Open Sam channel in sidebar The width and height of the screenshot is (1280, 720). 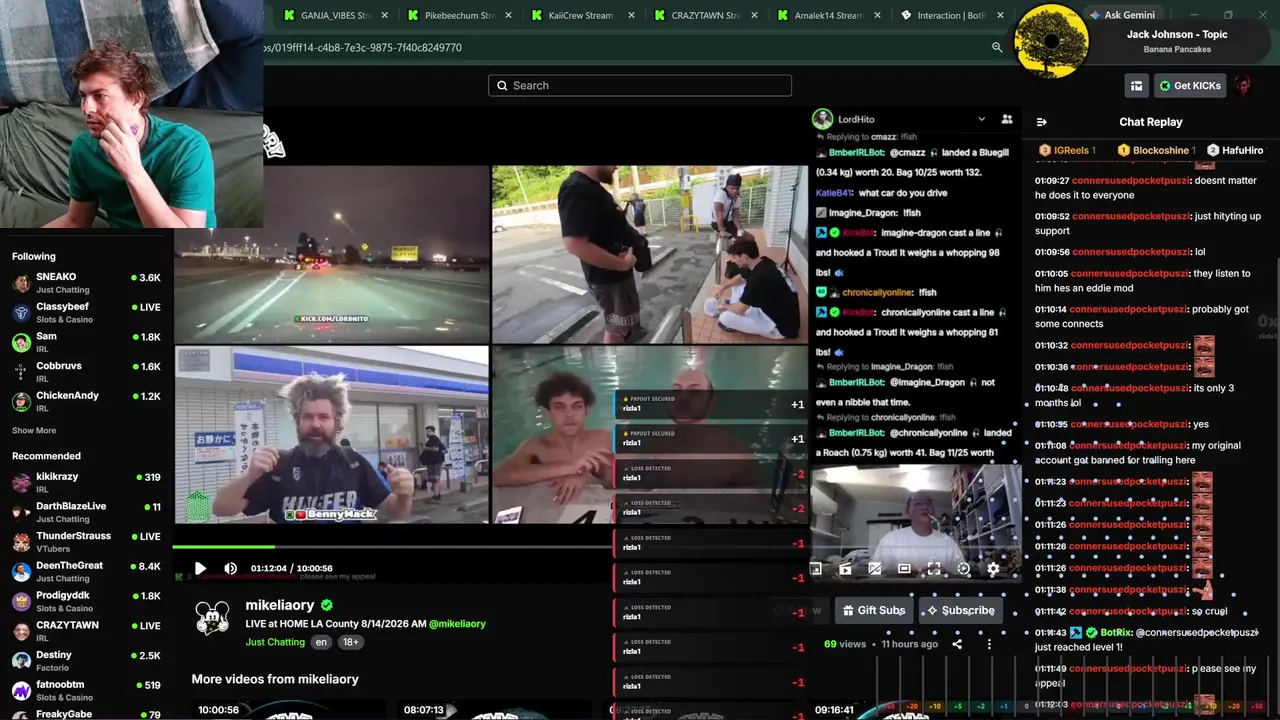click(86, 342)
